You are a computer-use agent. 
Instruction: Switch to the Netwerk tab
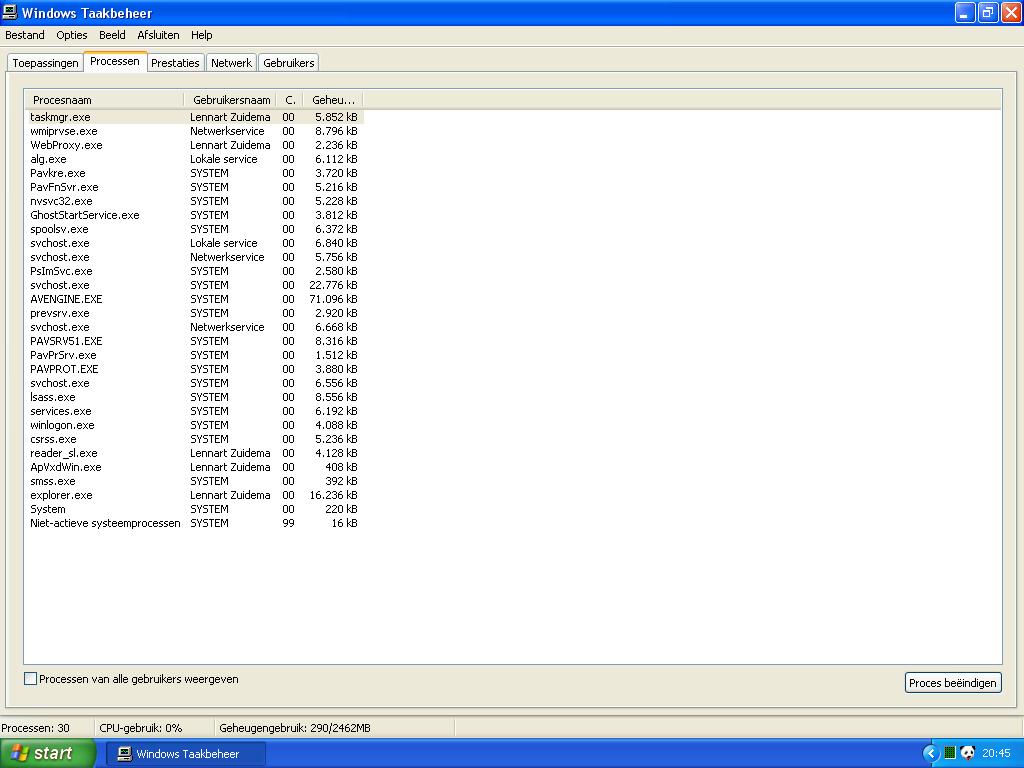231,63
